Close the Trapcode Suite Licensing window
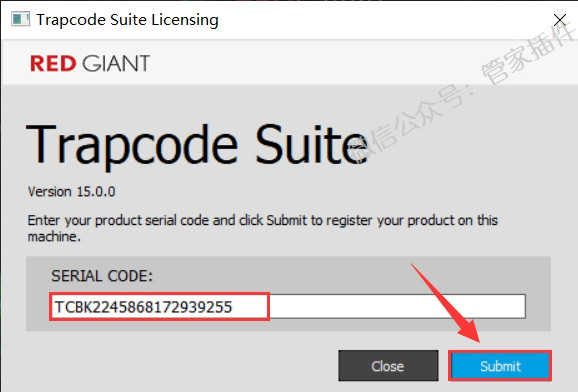 560,20
